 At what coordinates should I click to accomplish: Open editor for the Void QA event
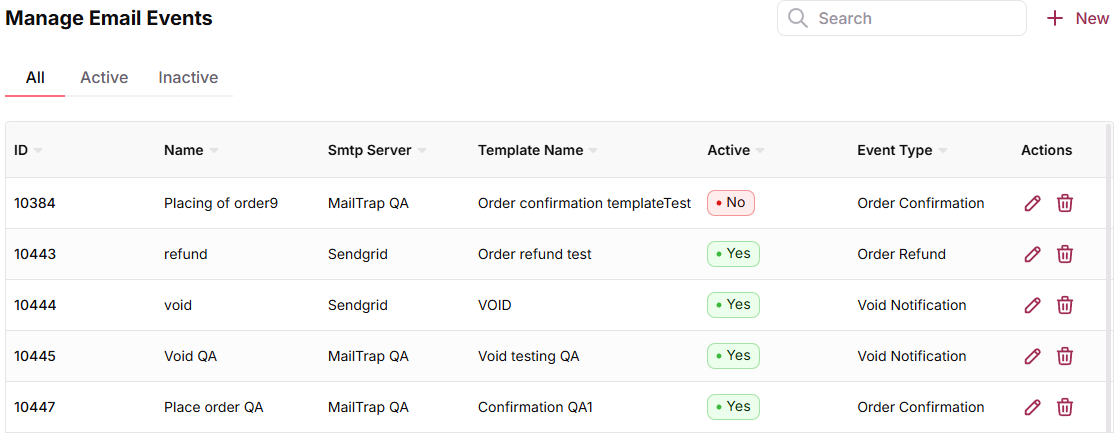pyautogui.click(x=1032, y=356)
